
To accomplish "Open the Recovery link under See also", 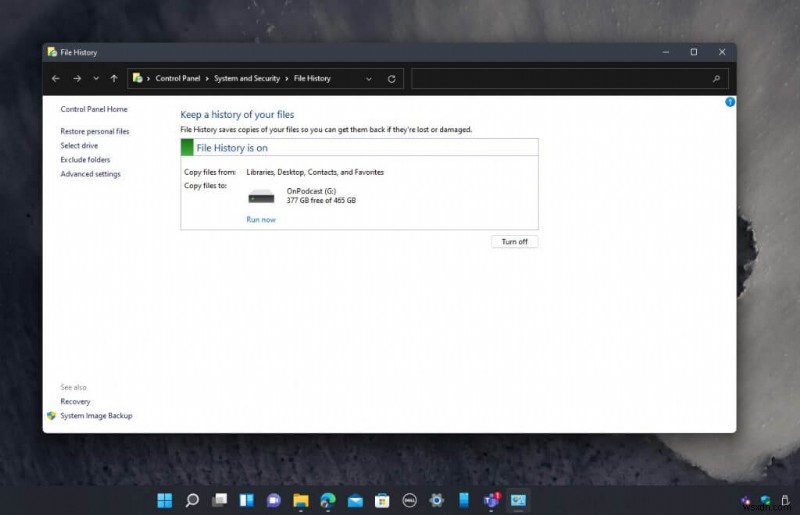I will (75, 402).
